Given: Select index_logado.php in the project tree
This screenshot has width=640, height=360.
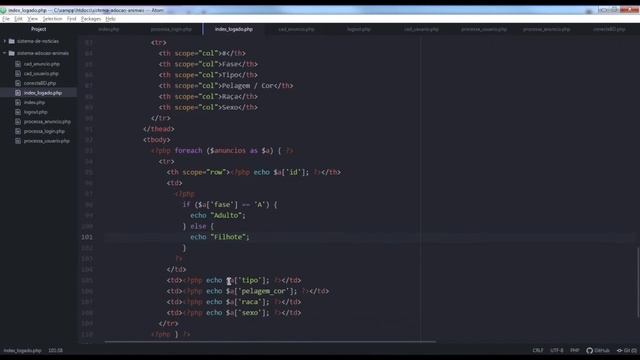Looking at the screenshot, I should coord(43,93).
